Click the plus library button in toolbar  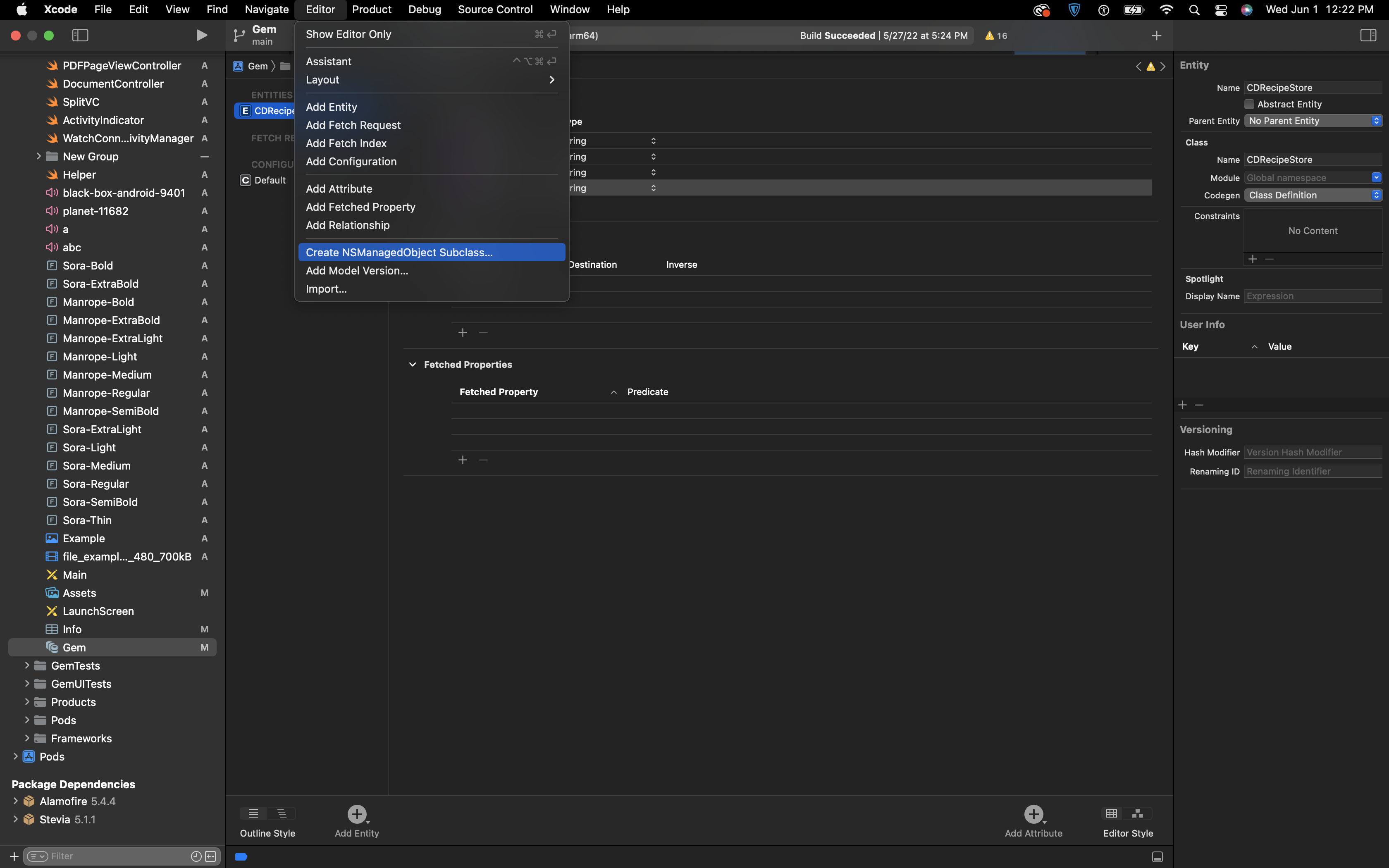click(1157, 36)
